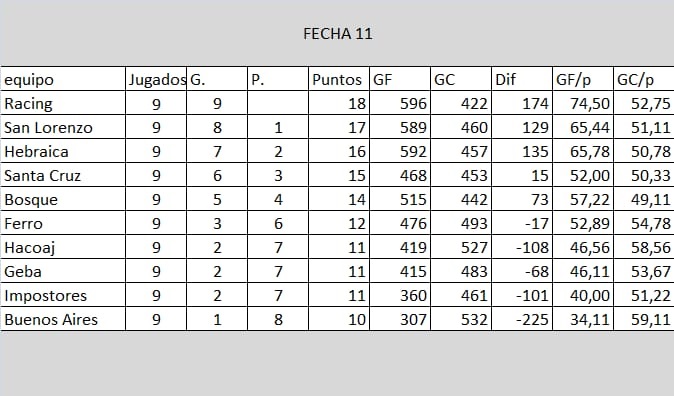Click the equipo column header

63,79
